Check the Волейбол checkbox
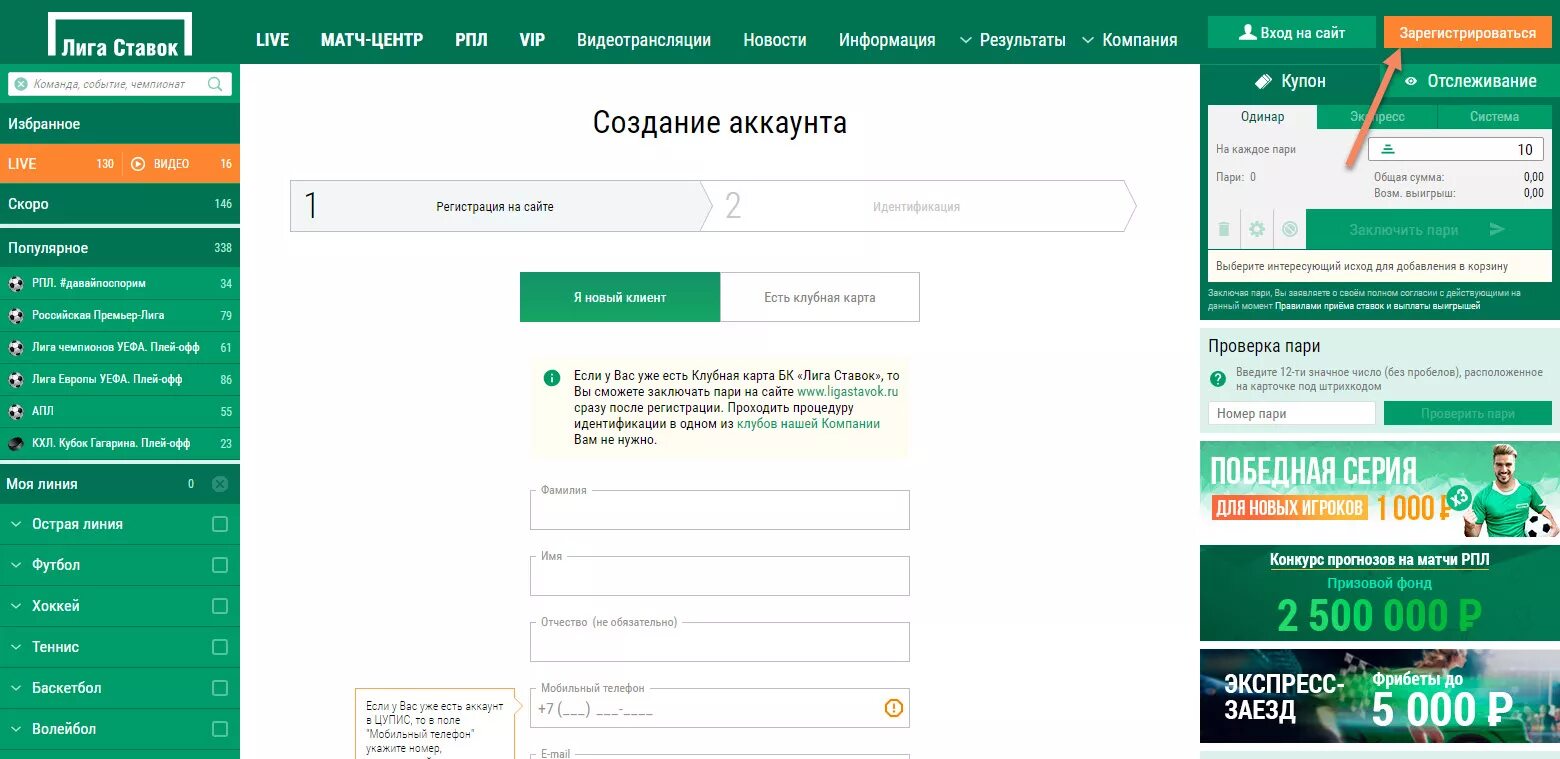 (x=220, y=729)
